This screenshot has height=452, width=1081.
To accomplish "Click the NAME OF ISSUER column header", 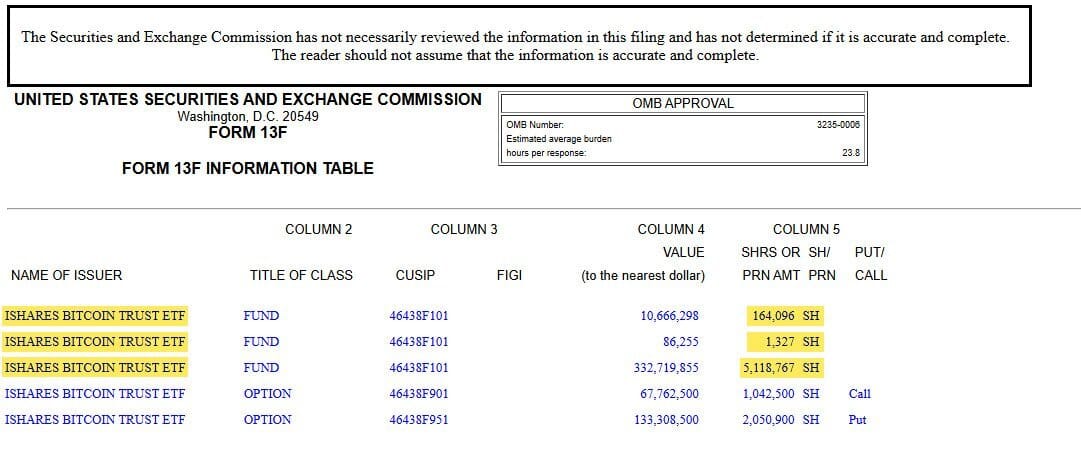I will 66,276.
